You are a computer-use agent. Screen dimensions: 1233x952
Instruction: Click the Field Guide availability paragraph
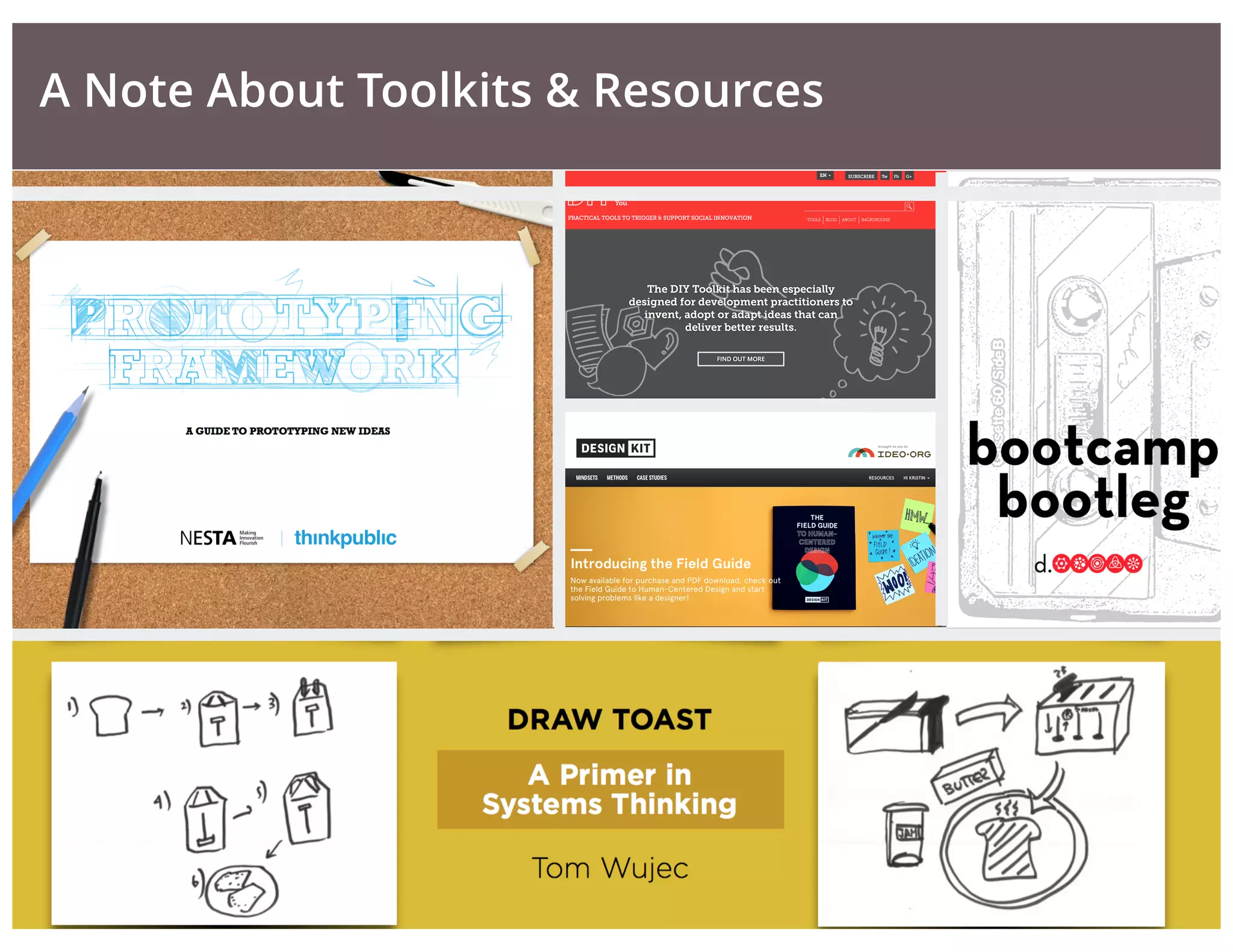point(675,589)
